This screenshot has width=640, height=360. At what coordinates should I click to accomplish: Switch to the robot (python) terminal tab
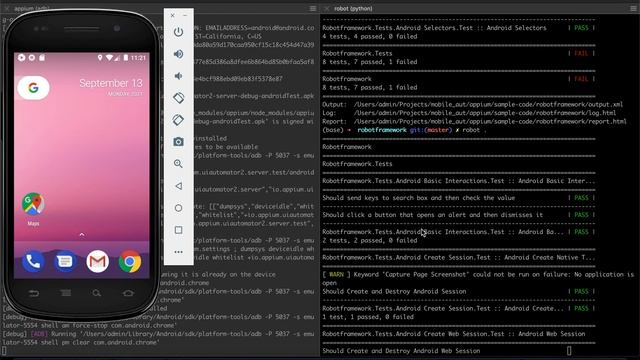click(x=353, y=9)
